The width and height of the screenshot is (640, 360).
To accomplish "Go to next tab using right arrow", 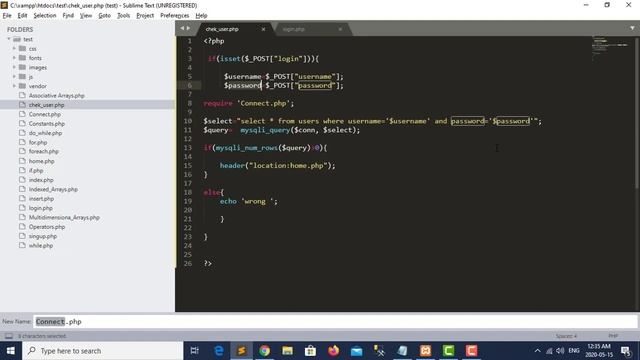I will [x=188, y=28].
